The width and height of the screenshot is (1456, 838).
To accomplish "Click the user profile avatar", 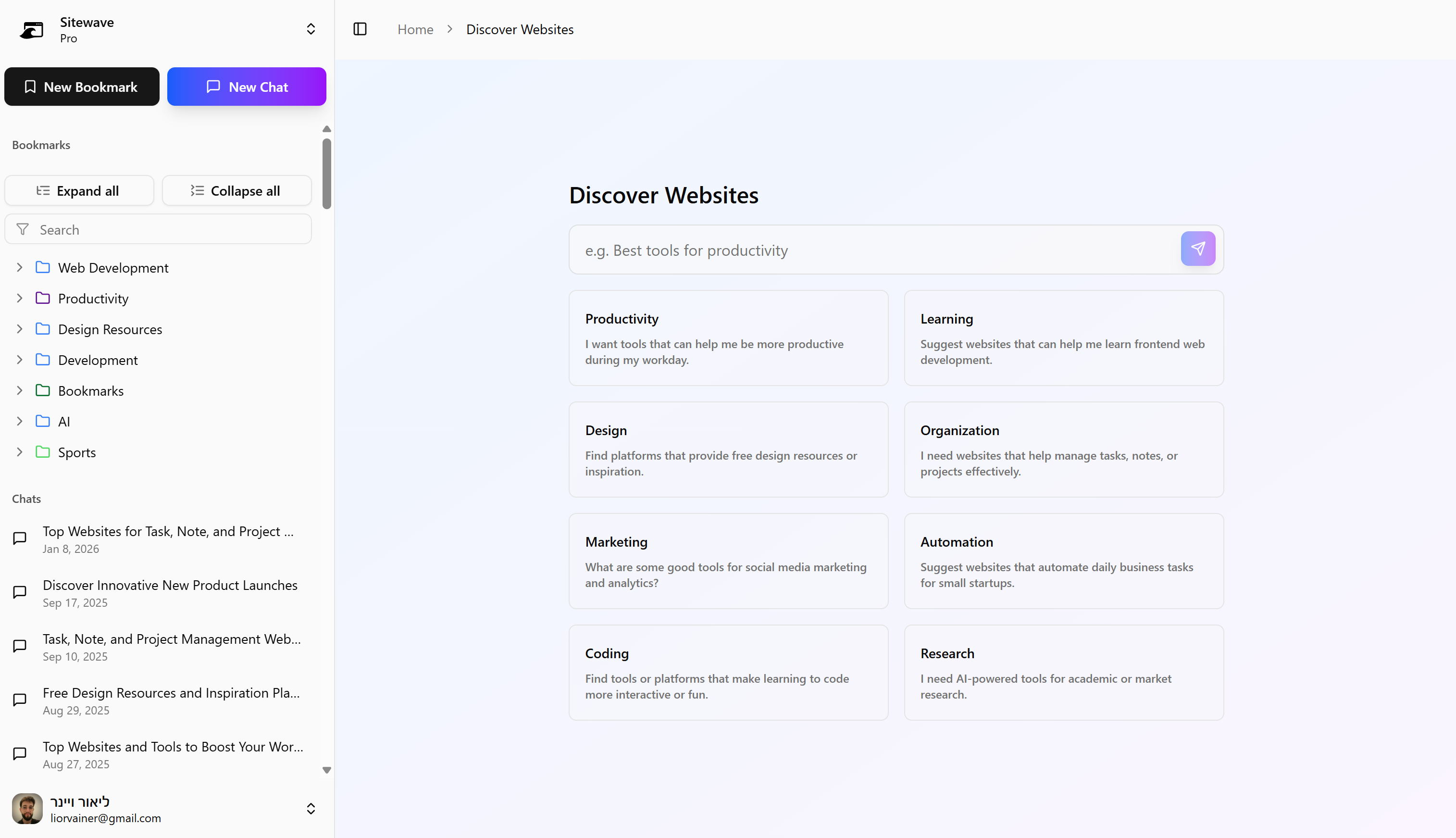I will pos(27,809).
